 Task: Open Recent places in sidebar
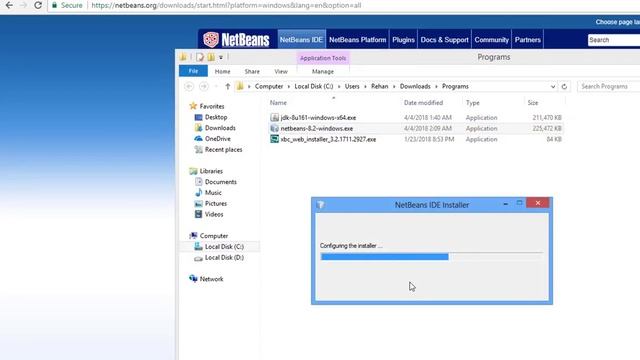[x=223, y=149]
